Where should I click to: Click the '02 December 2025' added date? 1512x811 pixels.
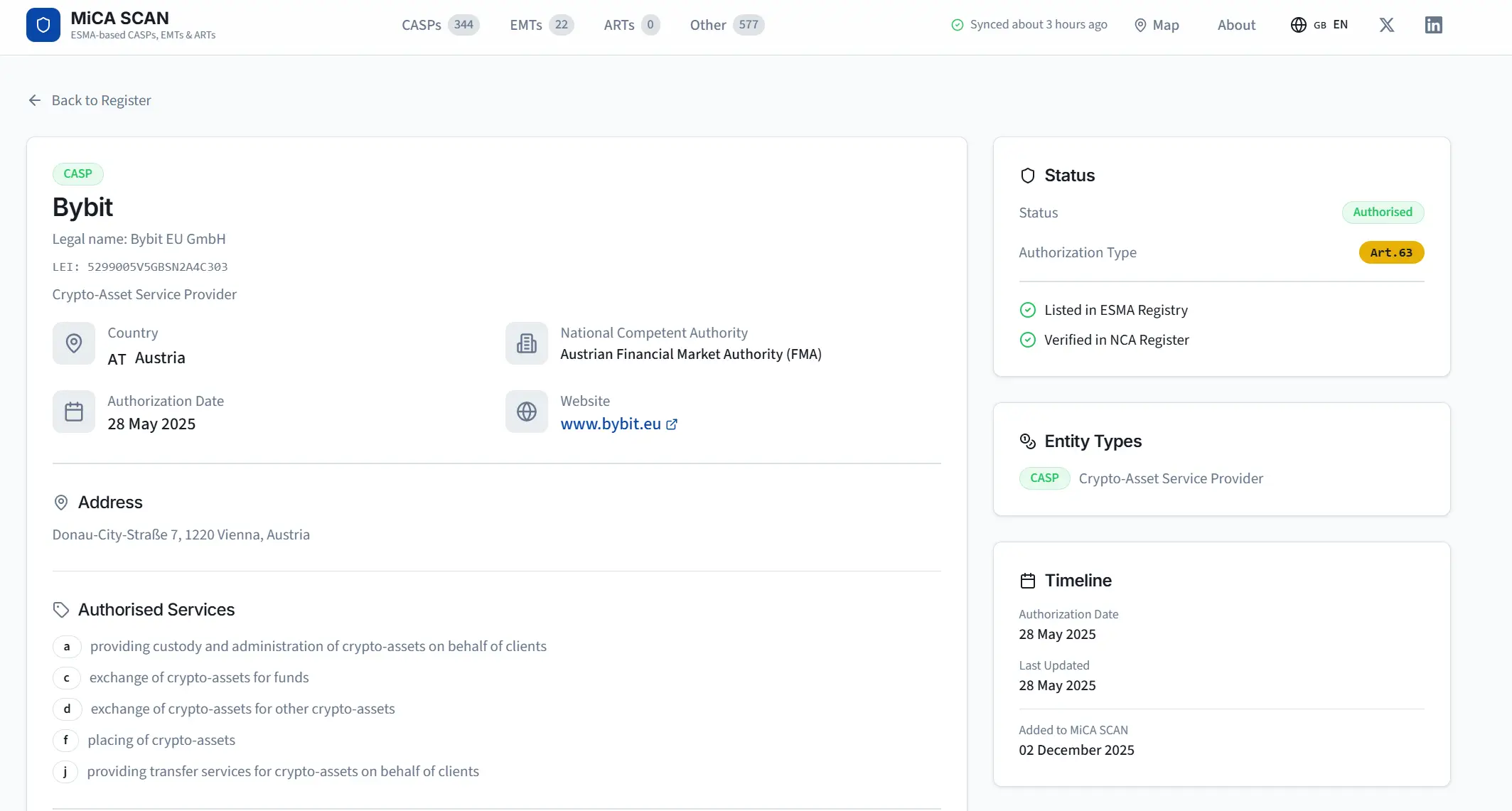[1076, 751]
